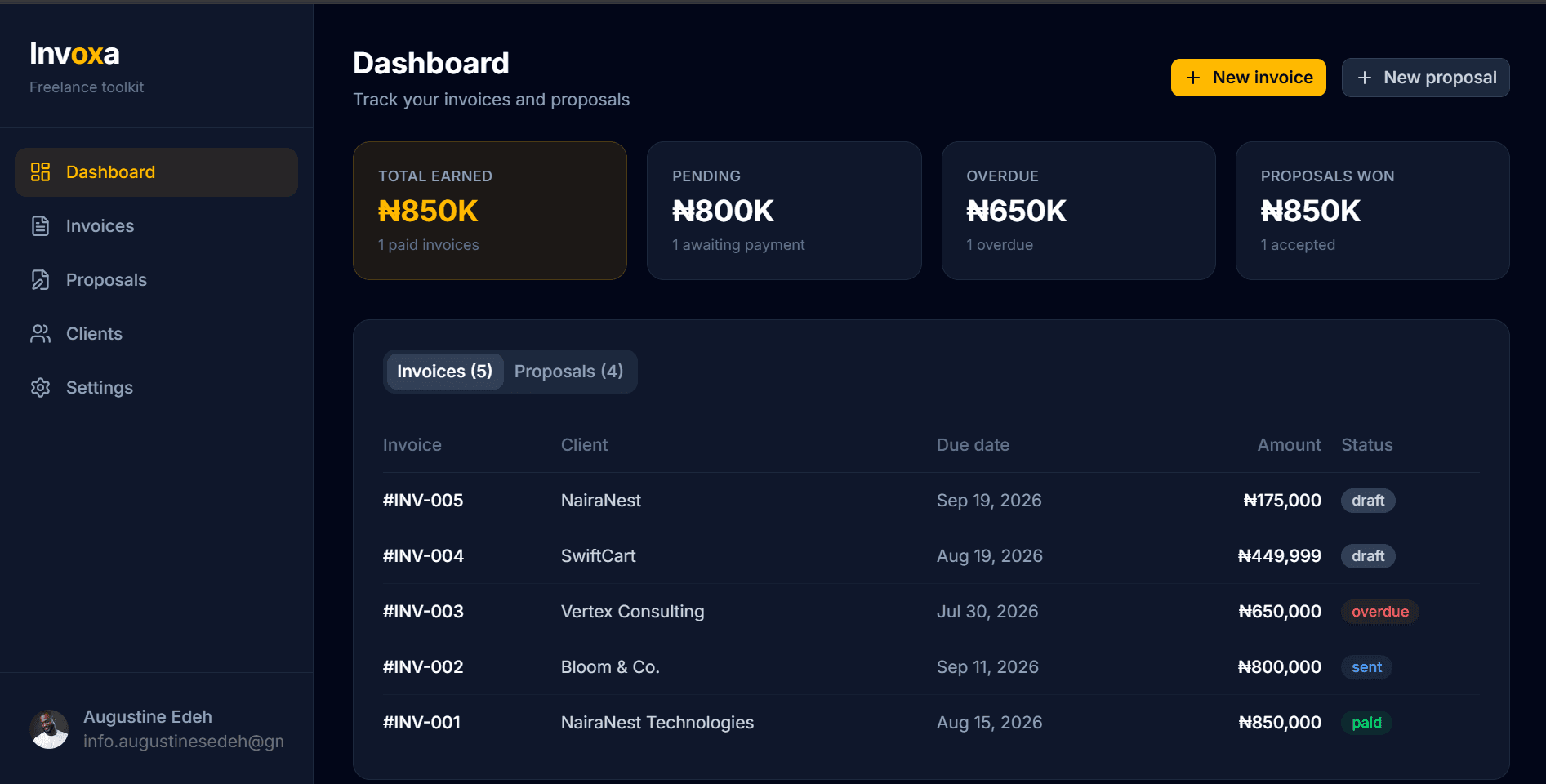Click the paid status badge on INV-001
Screen dimensions: 1546x784
click(x=1366, y=723)
